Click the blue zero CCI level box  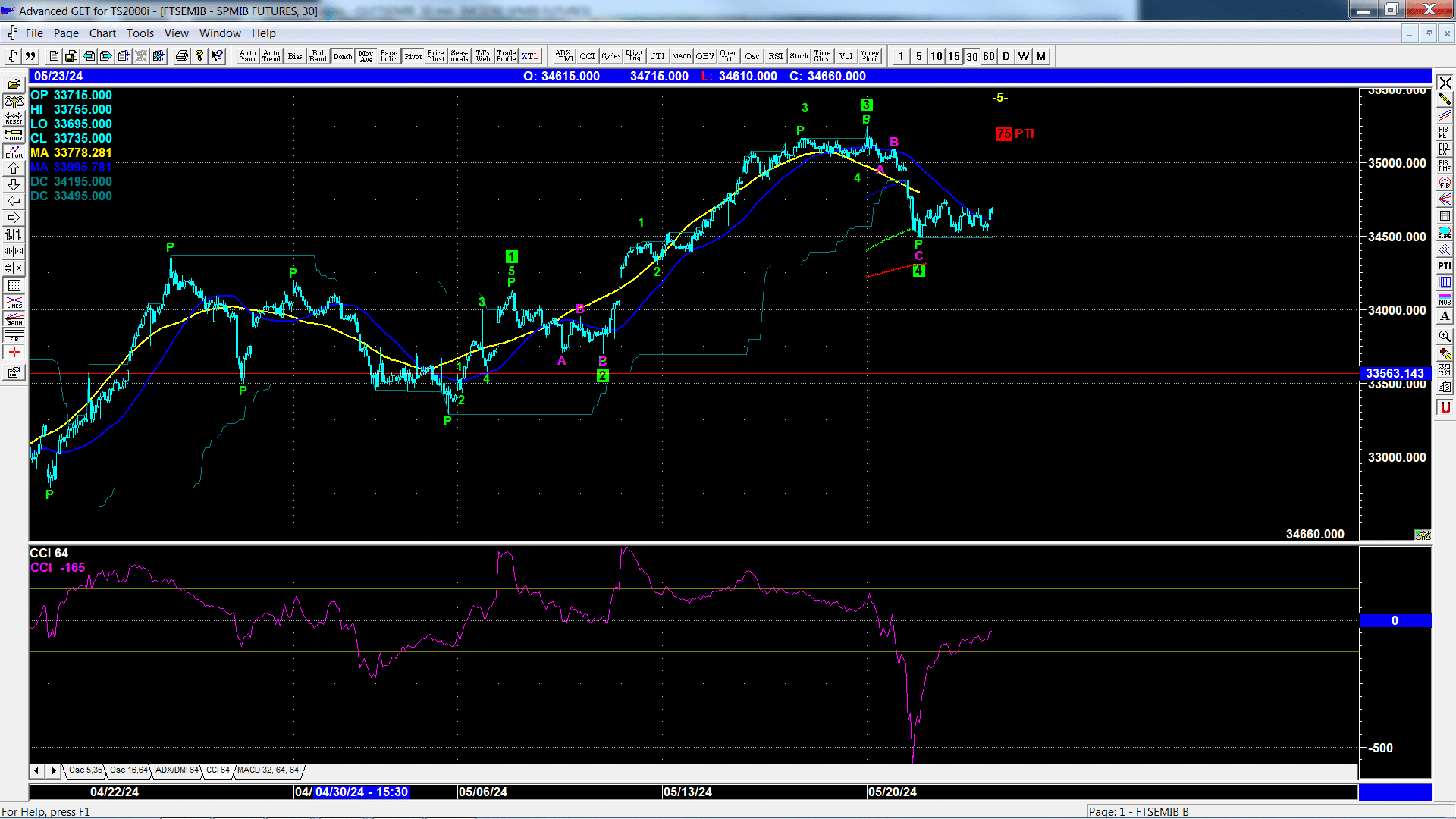tap(1395, 621)
